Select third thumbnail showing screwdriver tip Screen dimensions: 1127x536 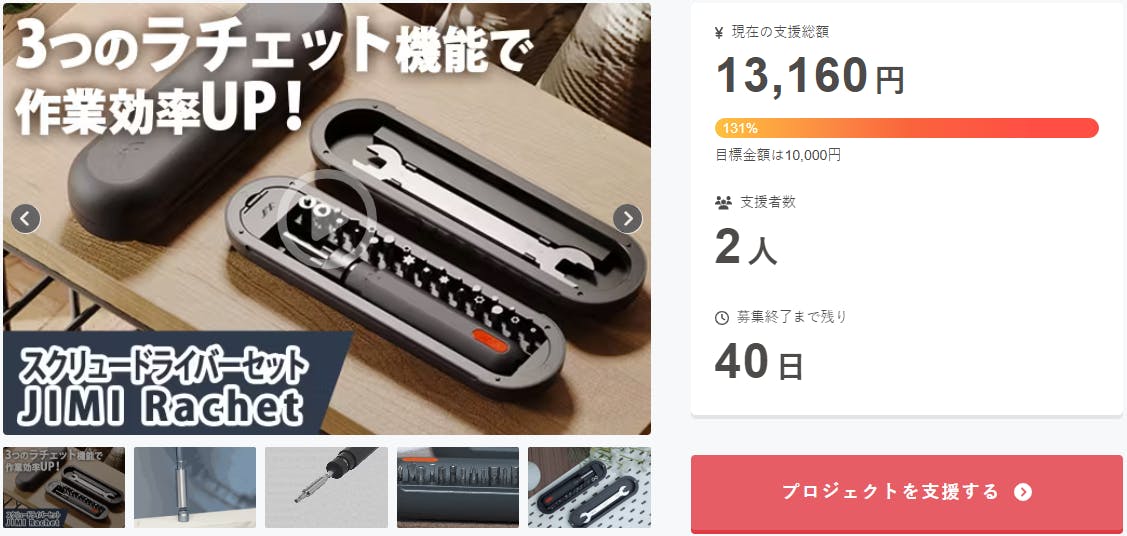(326, 488)
